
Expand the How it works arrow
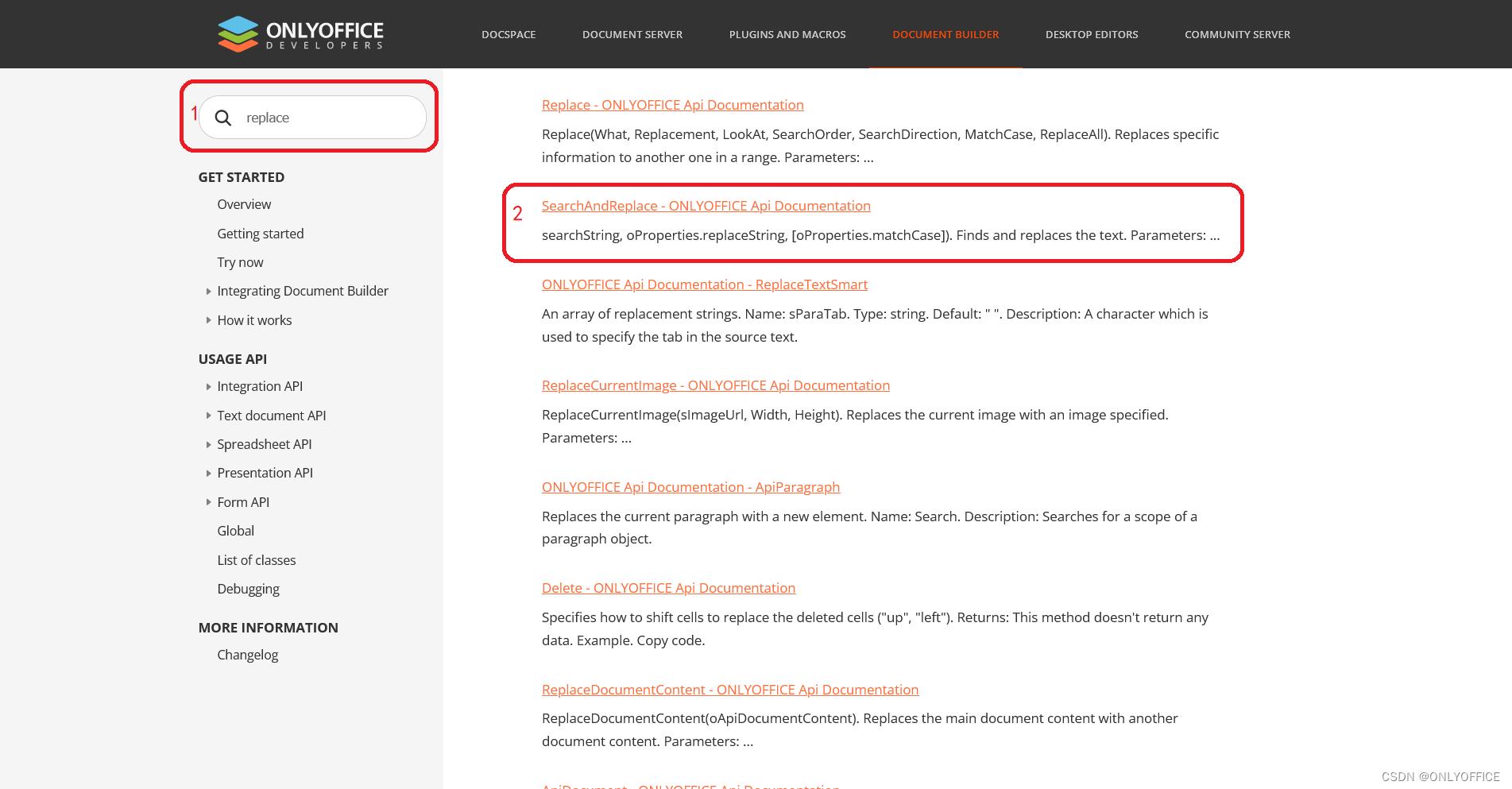208,320
